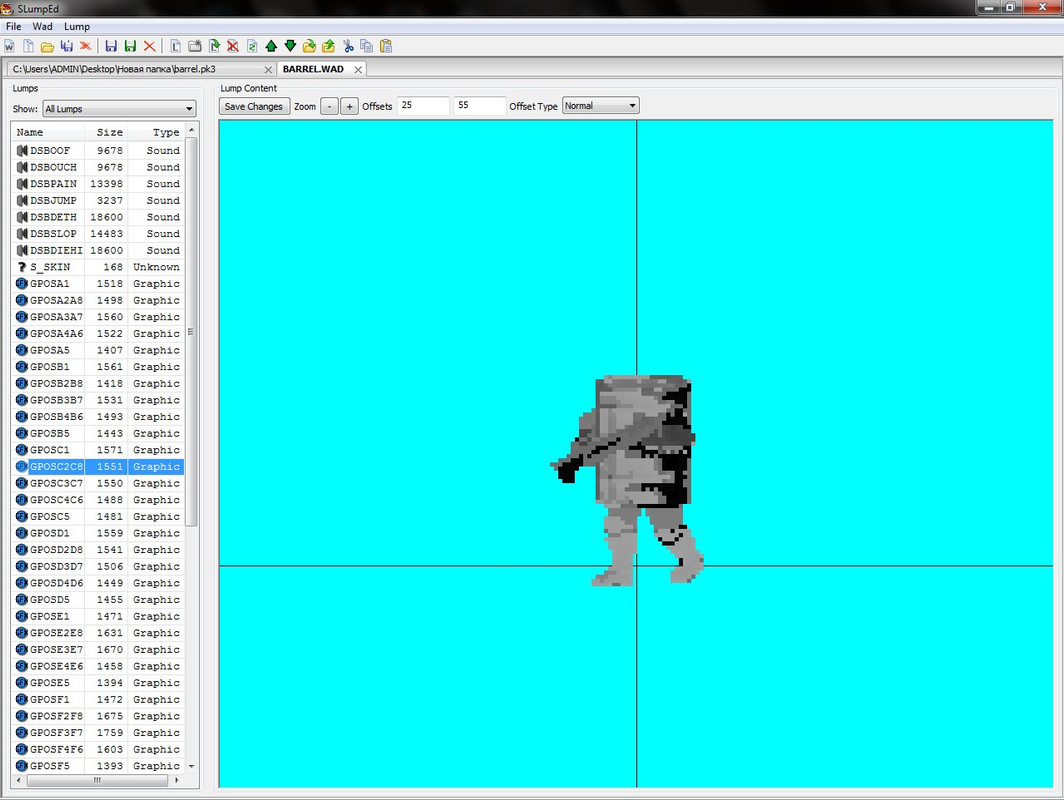
Task: Click the new folder toolbar icon
Action: 195,46
